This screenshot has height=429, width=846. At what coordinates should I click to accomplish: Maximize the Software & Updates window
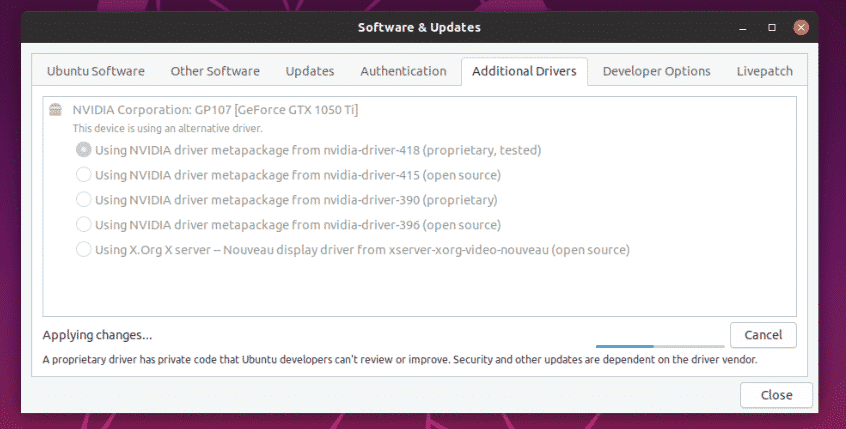(772, 28)
